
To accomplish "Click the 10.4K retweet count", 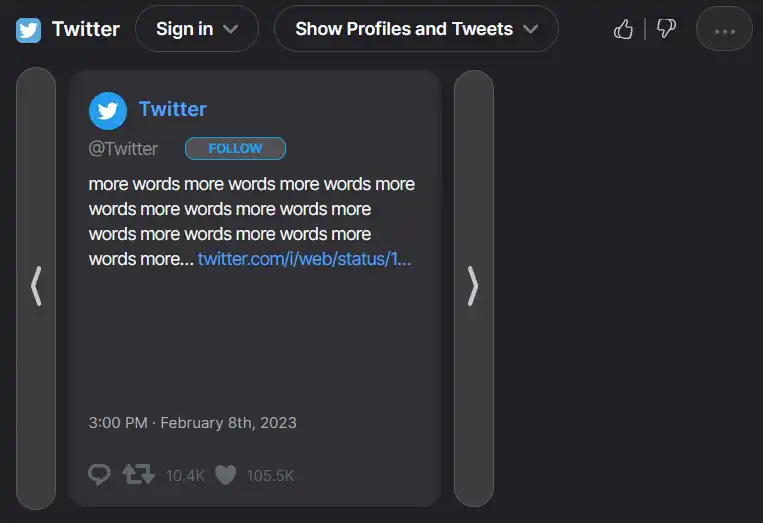I will (185, 476).
